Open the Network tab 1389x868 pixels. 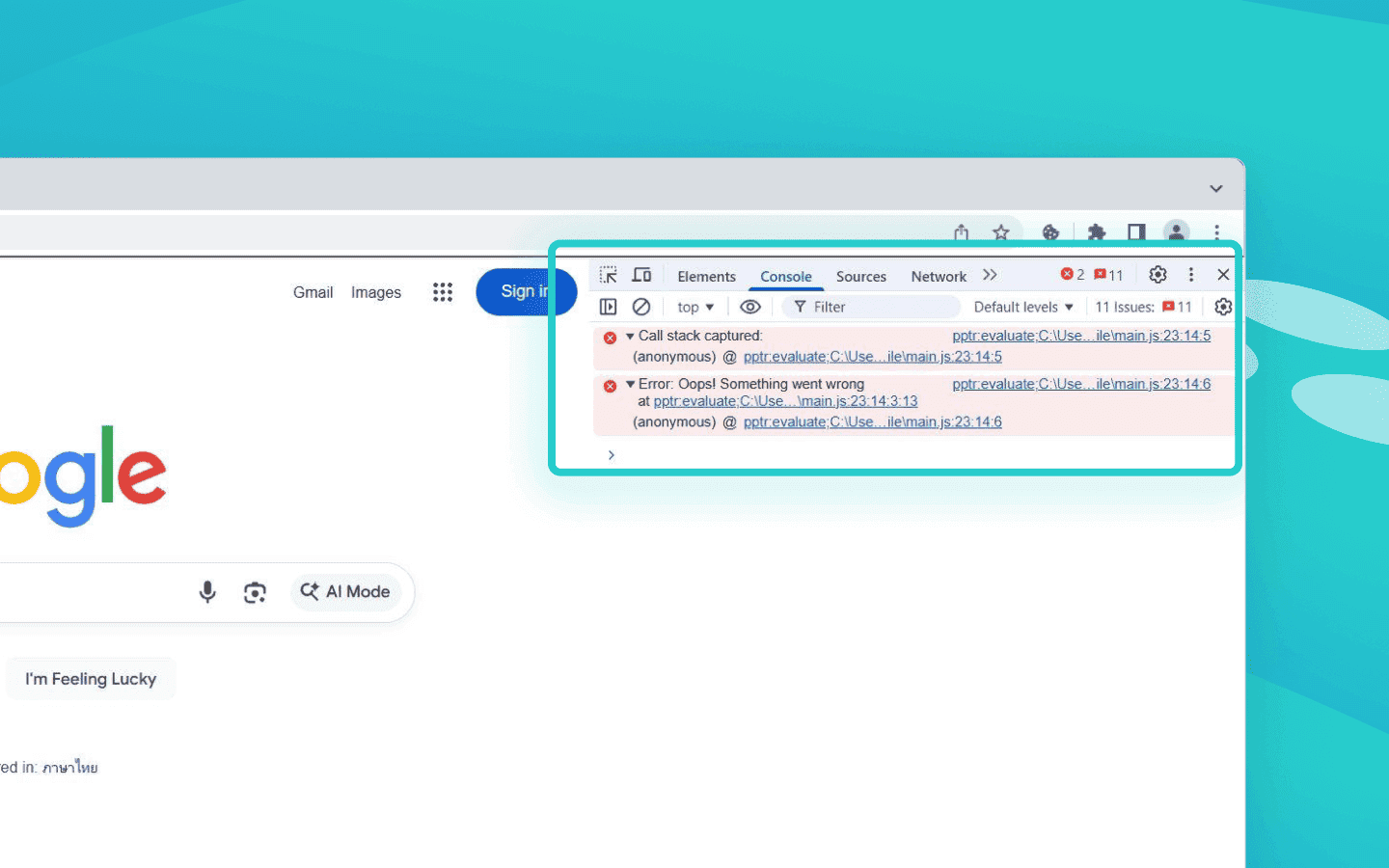[939, 276]
